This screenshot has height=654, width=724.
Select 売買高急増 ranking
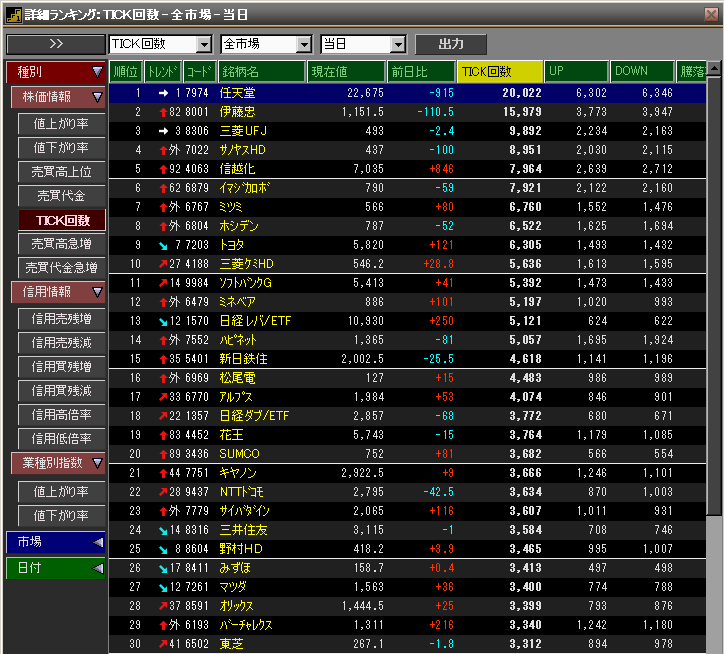(61, 244)
